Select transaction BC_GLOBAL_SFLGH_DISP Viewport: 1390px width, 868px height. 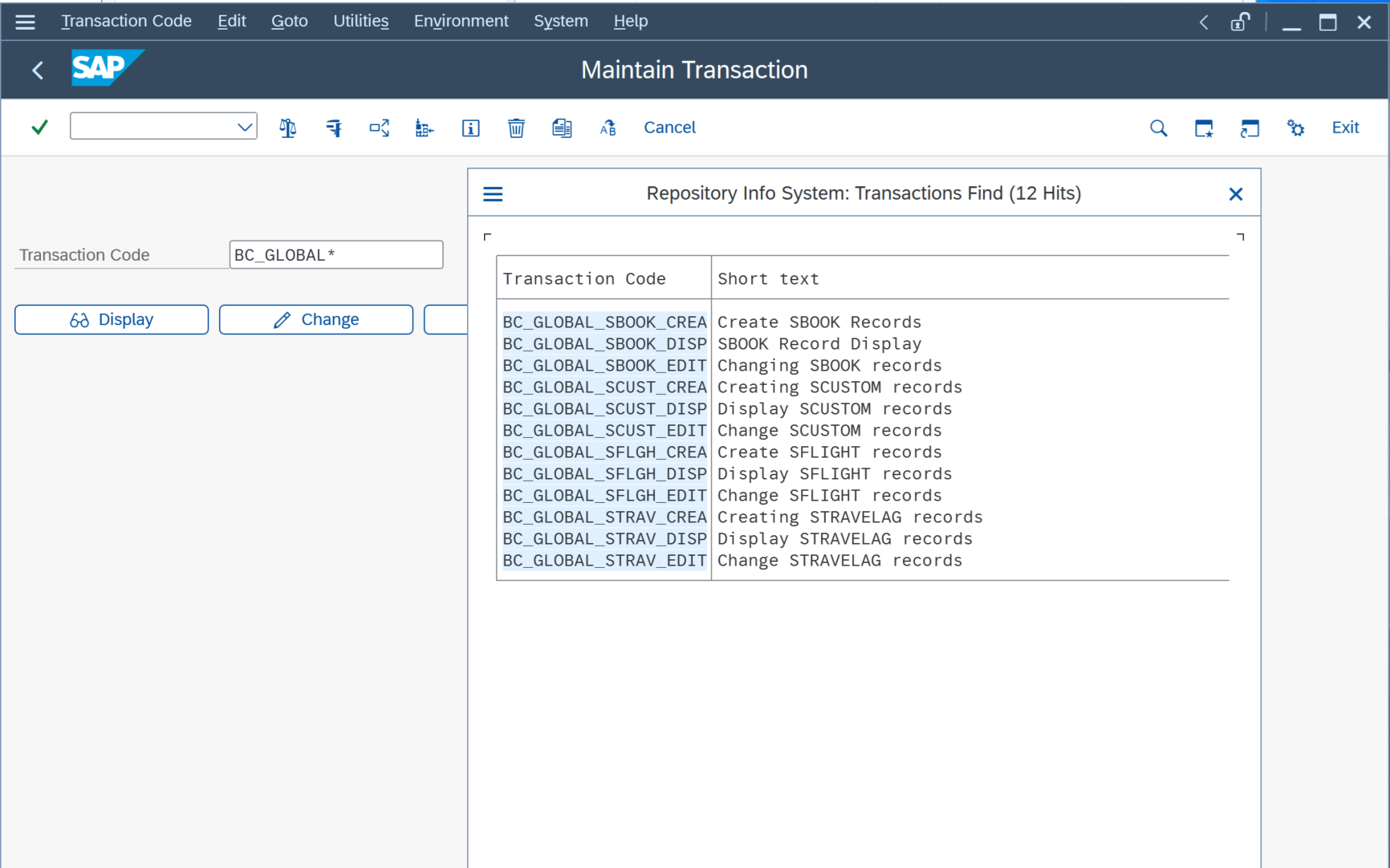[x=604, y=473]
